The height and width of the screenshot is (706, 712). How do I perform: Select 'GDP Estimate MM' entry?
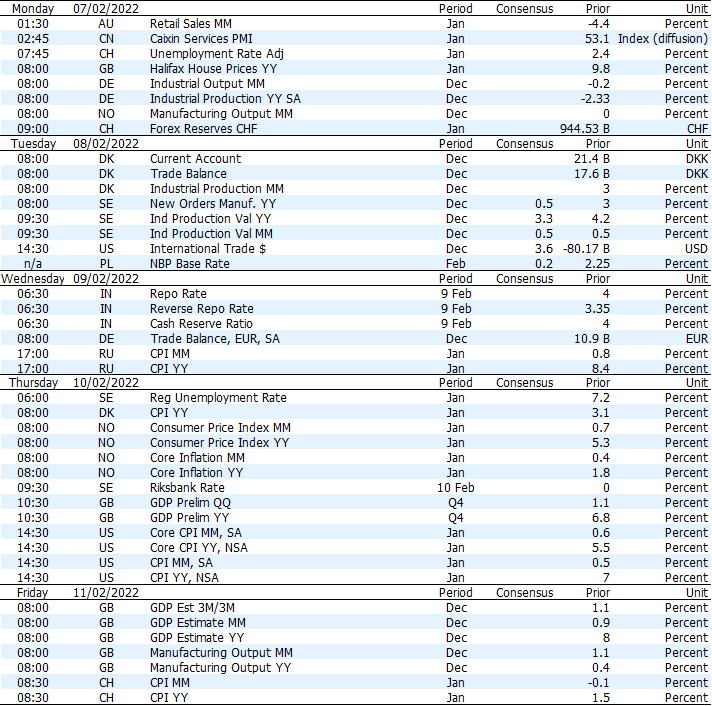pos(198,622)
